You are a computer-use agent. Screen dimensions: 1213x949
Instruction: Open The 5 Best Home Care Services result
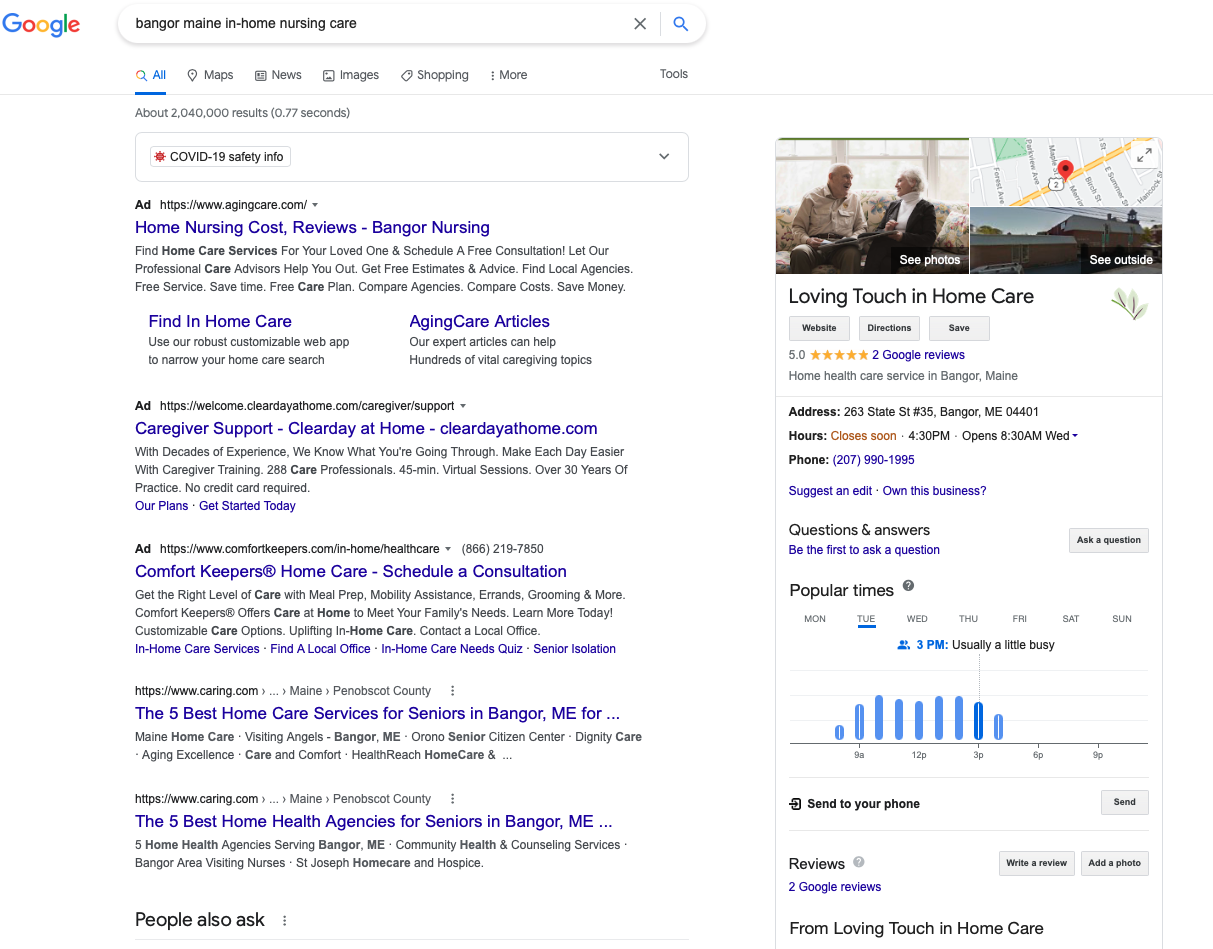[377, 713]
